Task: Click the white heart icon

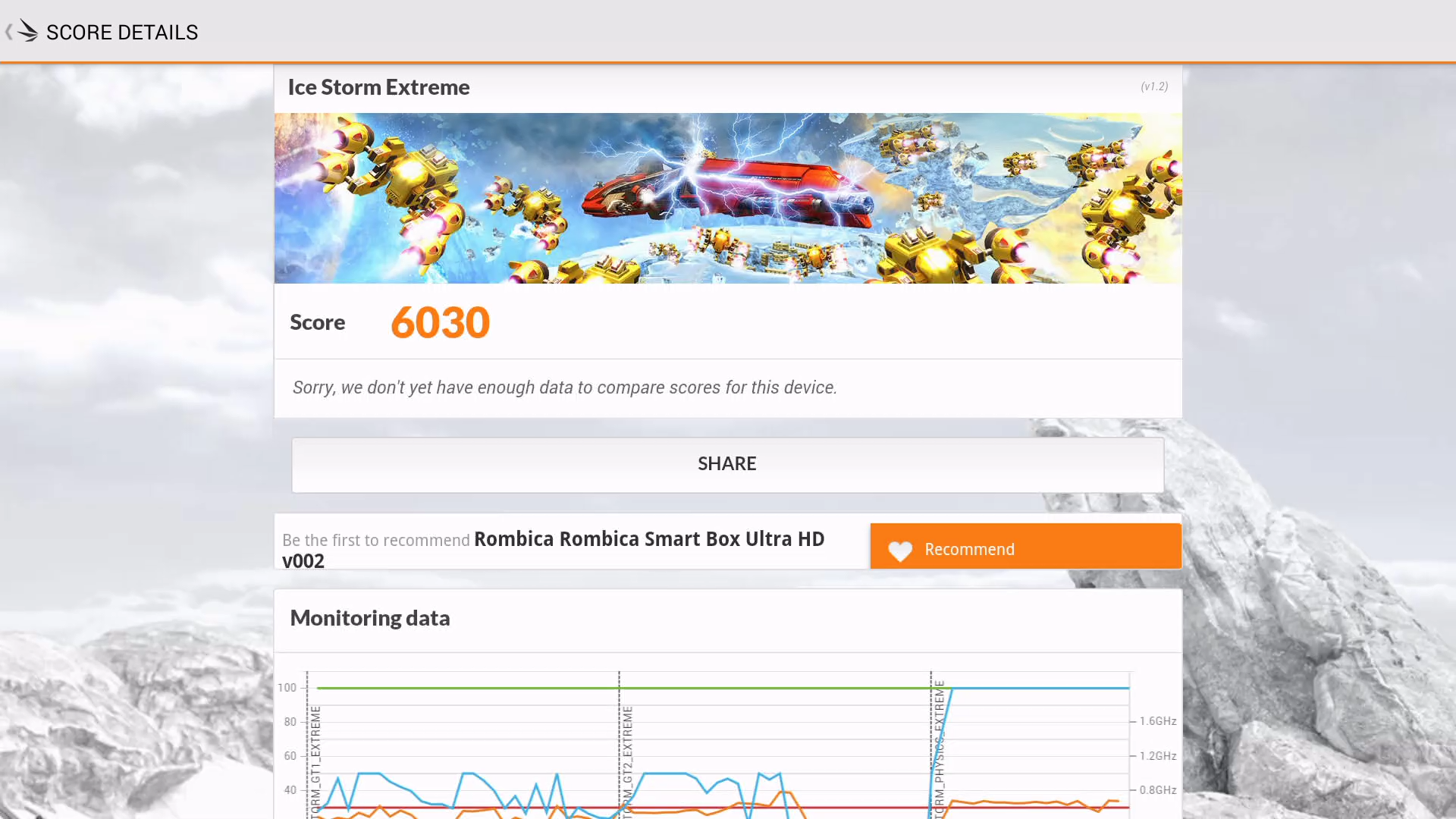Action: pyautogui.click(x=900, y=551)
